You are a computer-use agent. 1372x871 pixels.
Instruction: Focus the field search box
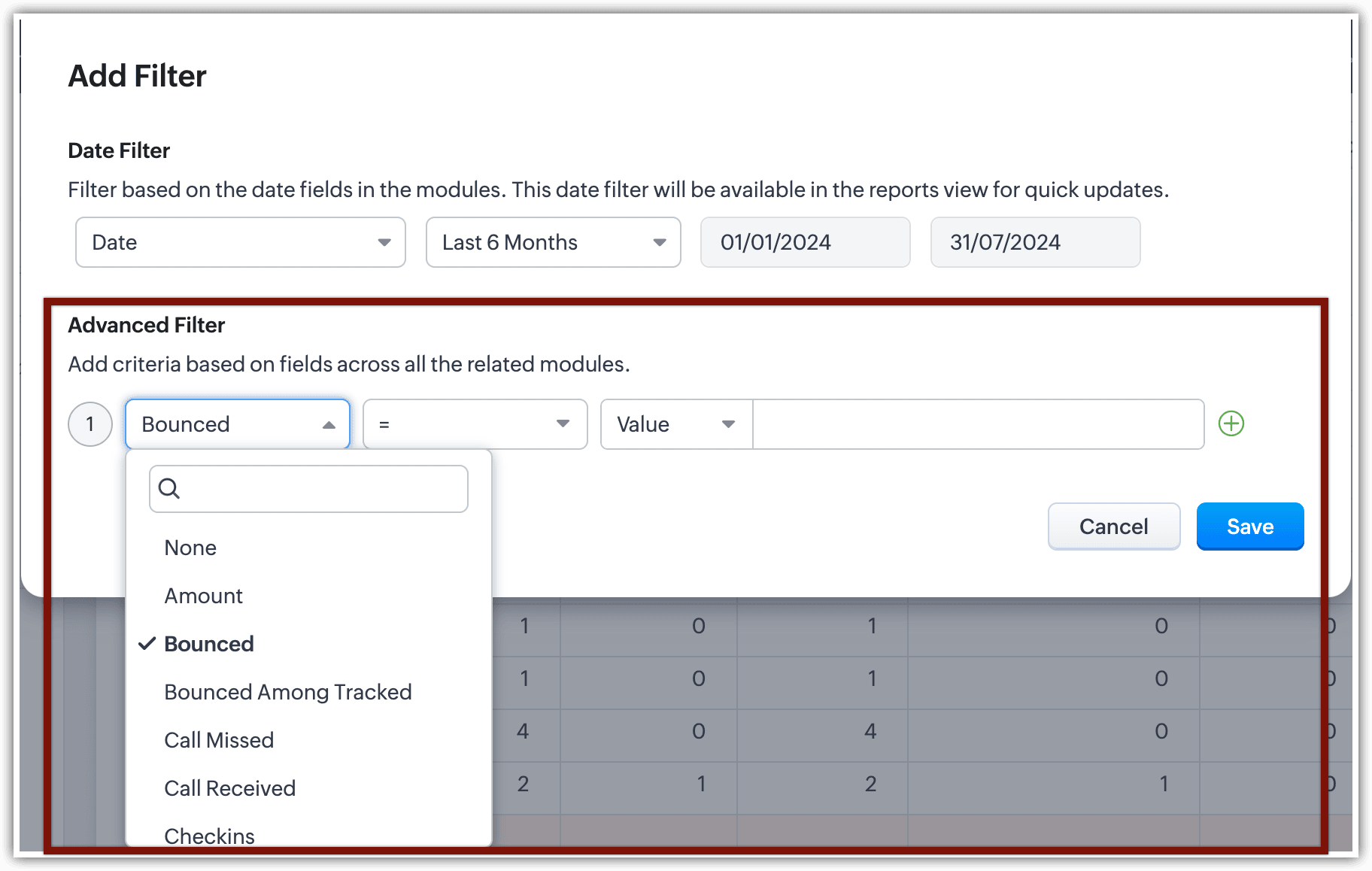pyautogui.click(x=320, y=489)
